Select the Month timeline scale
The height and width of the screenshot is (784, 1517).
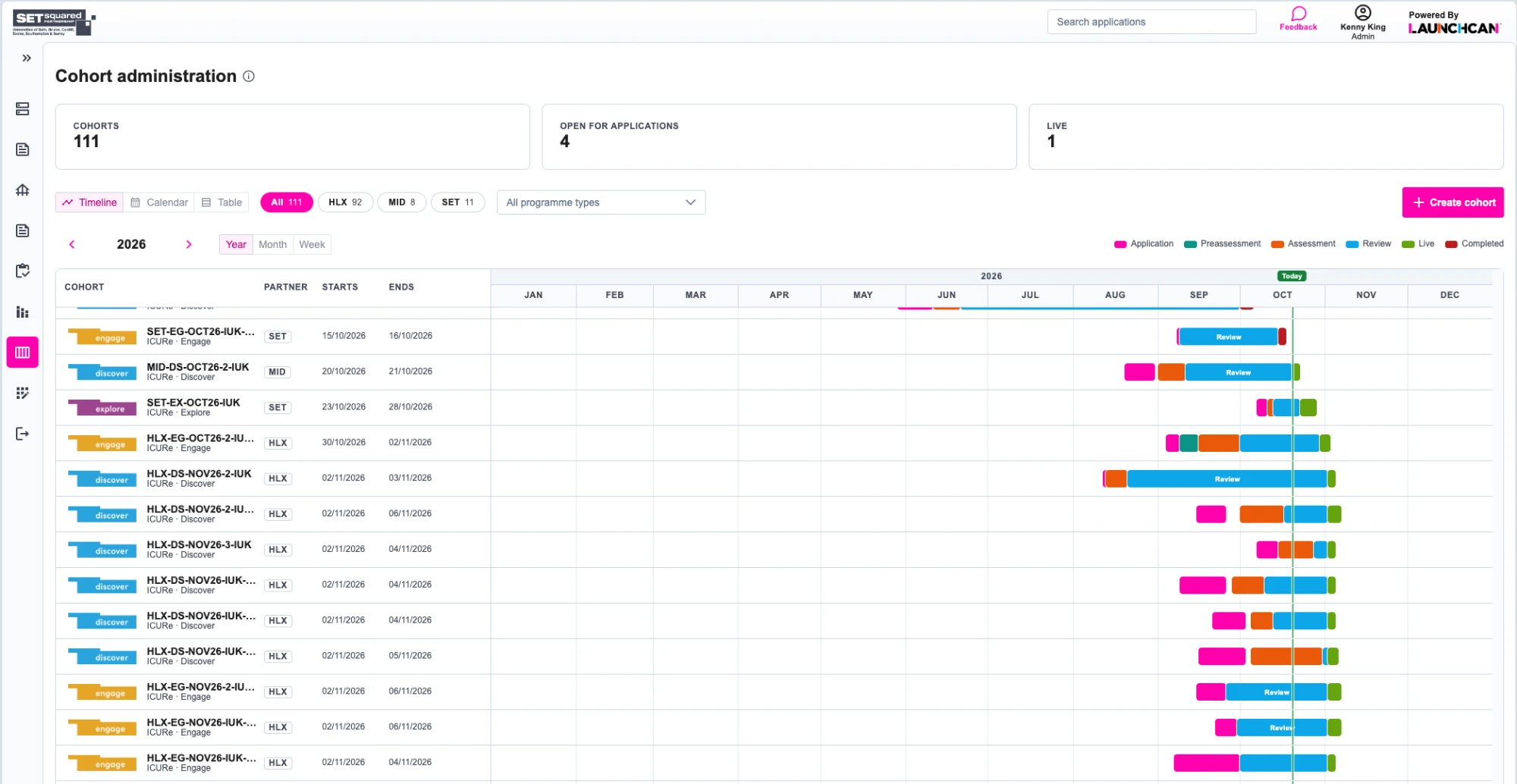[272, 244]
